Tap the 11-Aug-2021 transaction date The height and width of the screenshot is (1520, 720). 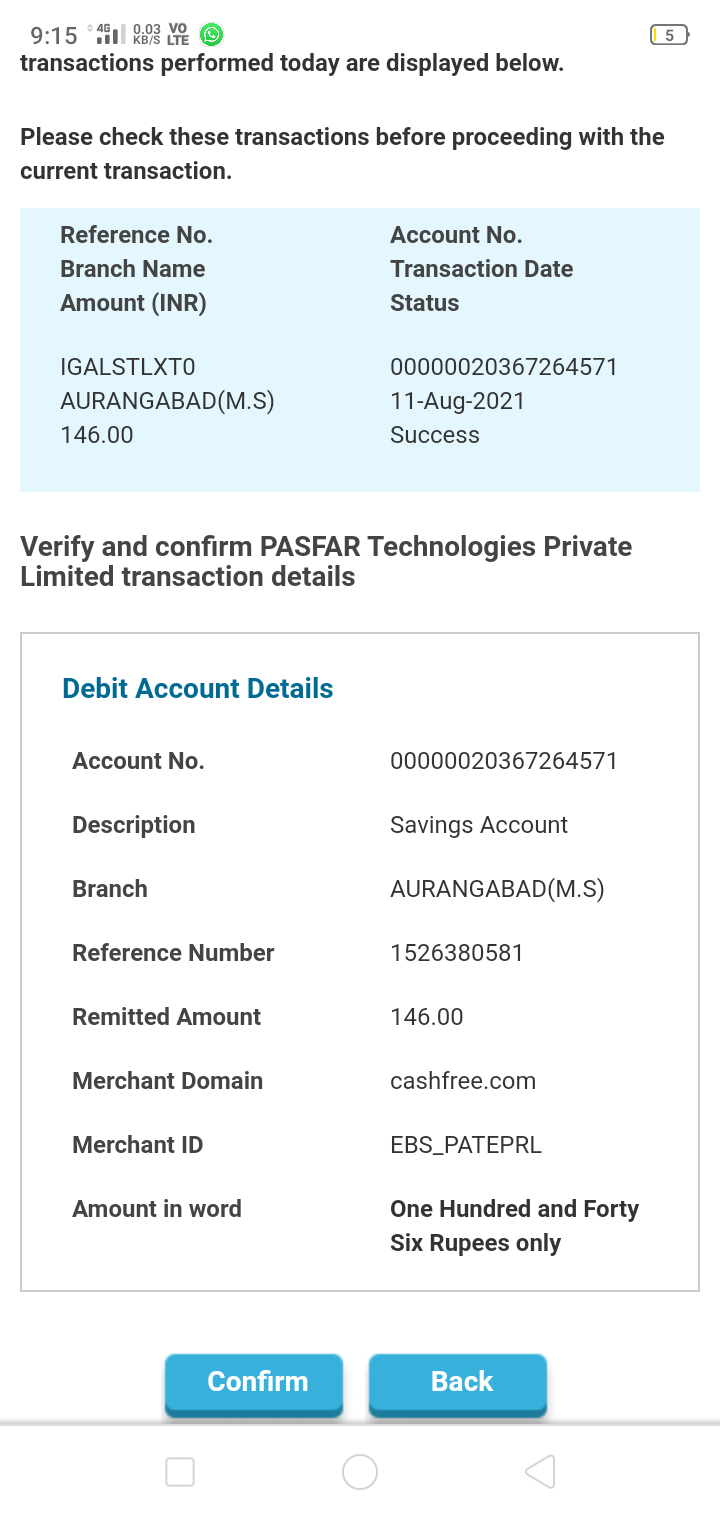[457, 401]
